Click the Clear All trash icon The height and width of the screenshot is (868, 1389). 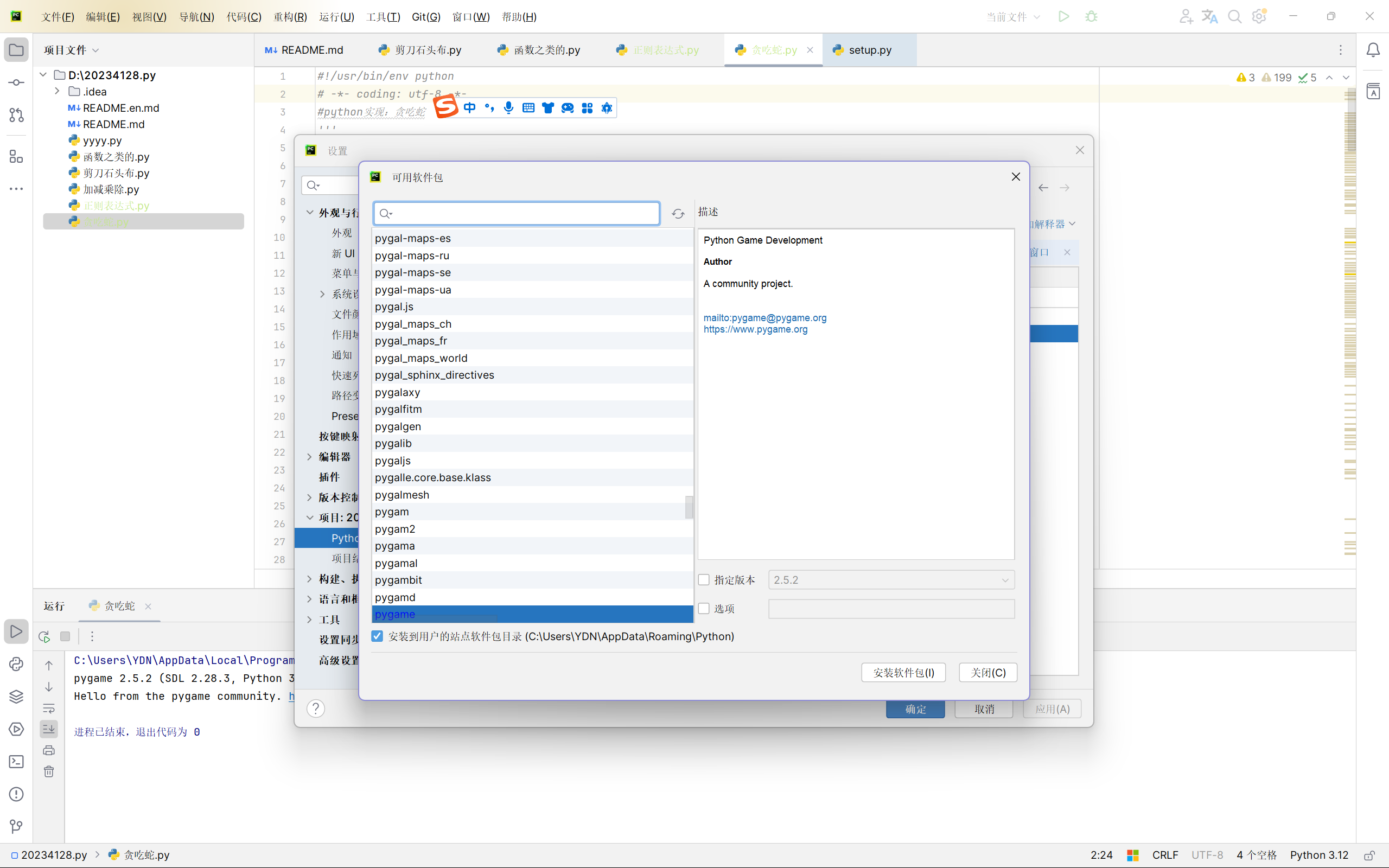click(49, 771)
